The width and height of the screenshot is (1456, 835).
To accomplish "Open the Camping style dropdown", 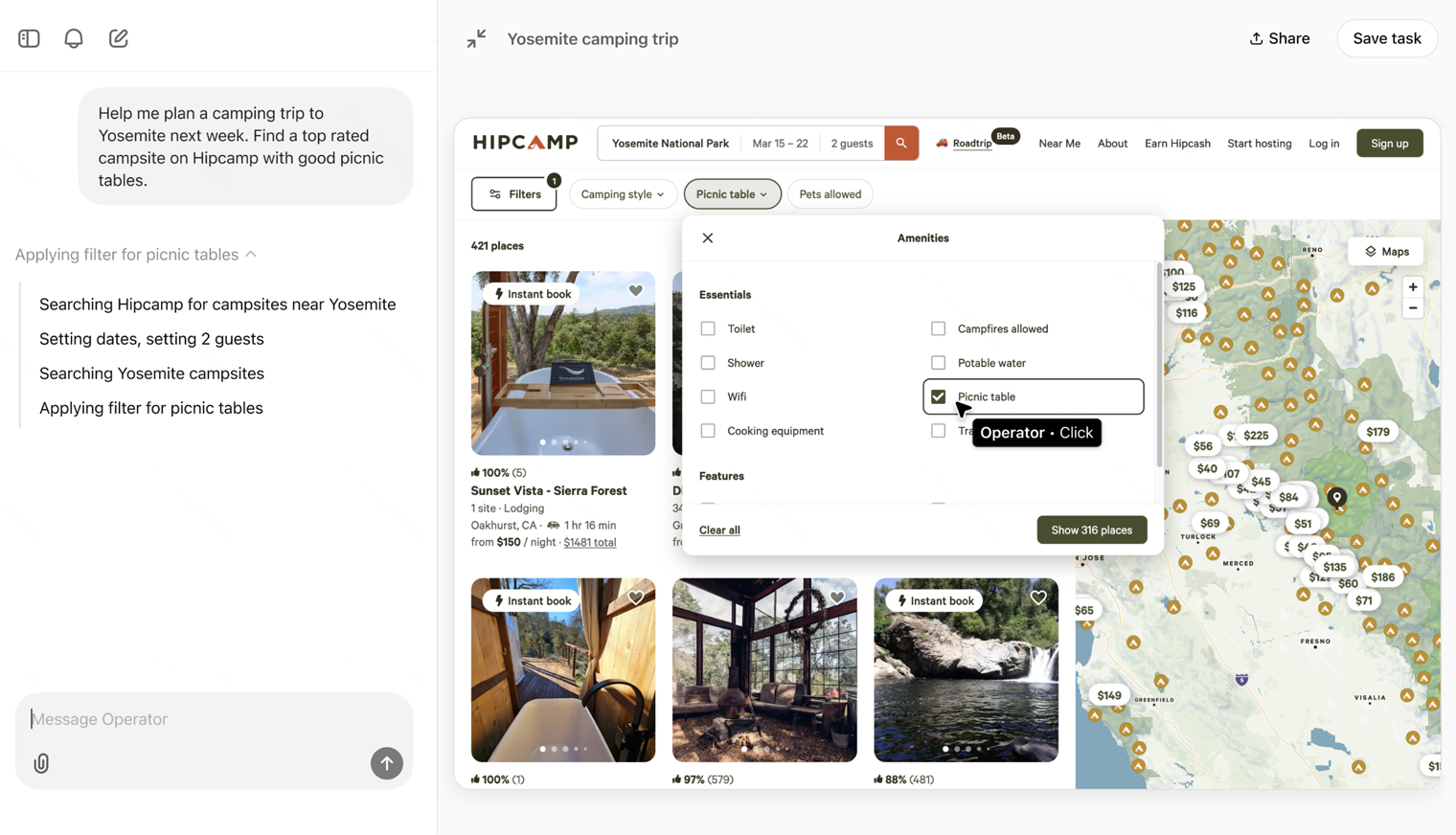I will [x=623, y=194].
